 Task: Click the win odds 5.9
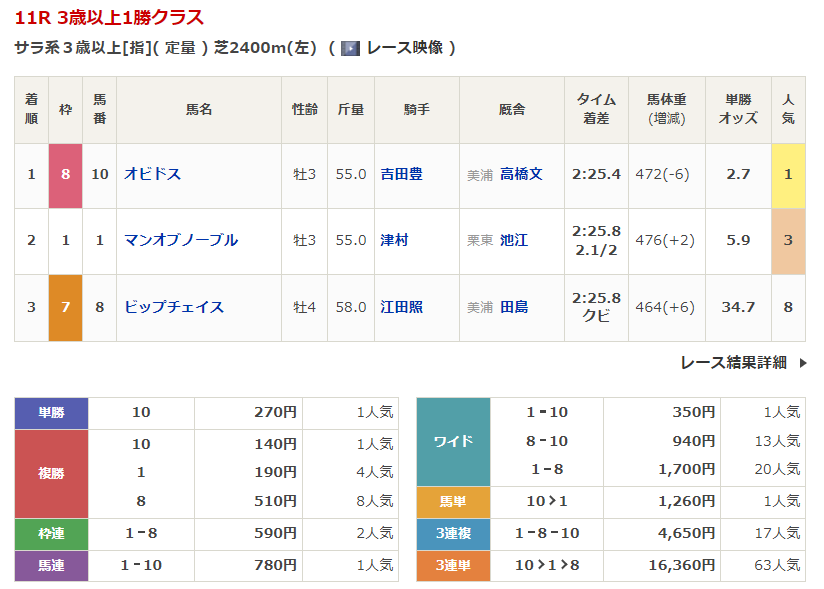[x=738, y=240]
